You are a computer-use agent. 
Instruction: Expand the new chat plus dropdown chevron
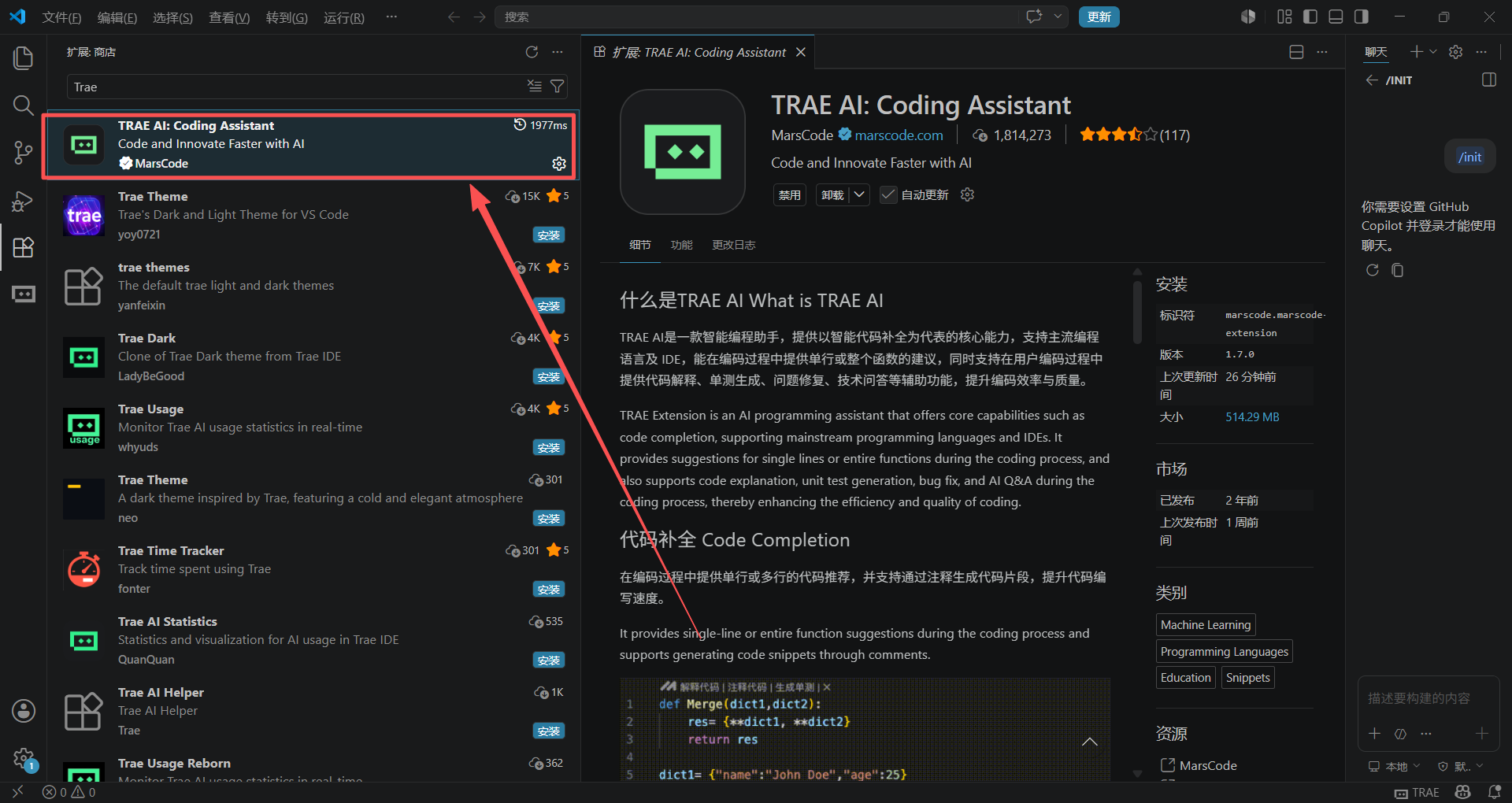point(1433,52)
